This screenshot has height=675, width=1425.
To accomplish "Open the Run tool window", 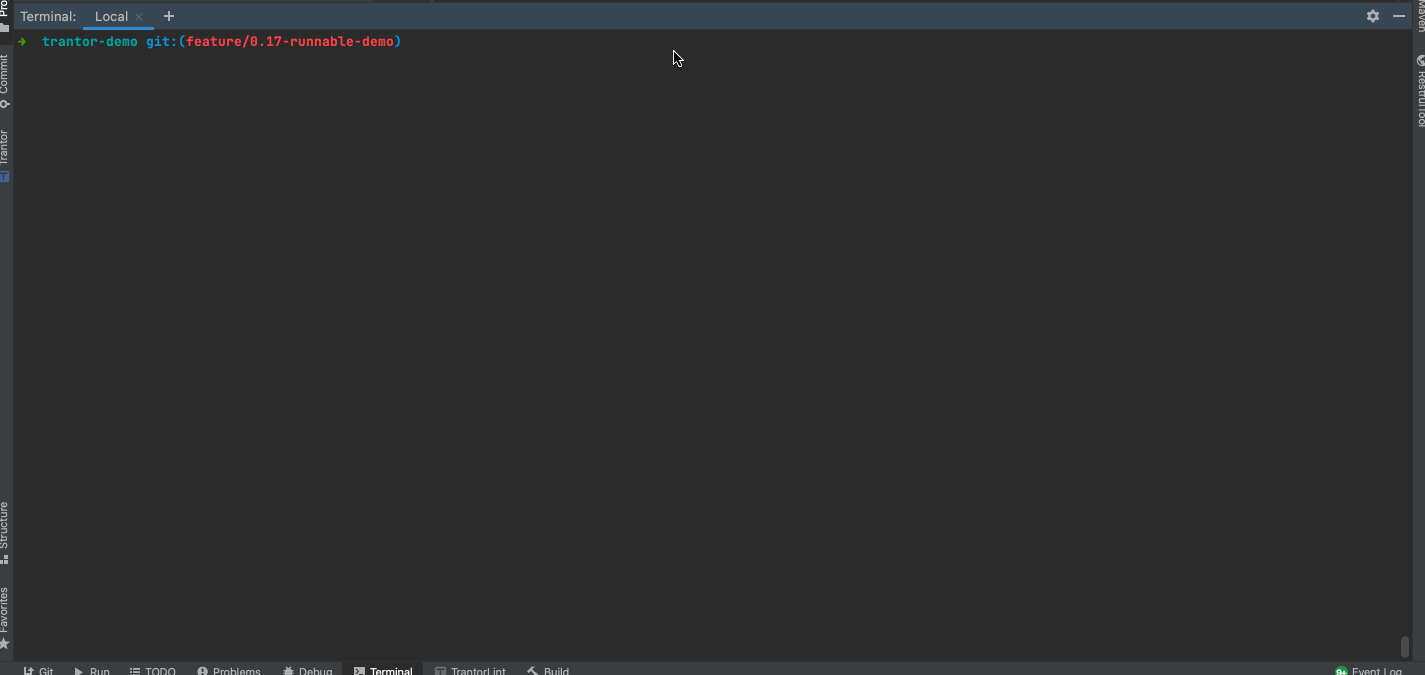I will tap(92, 671).
